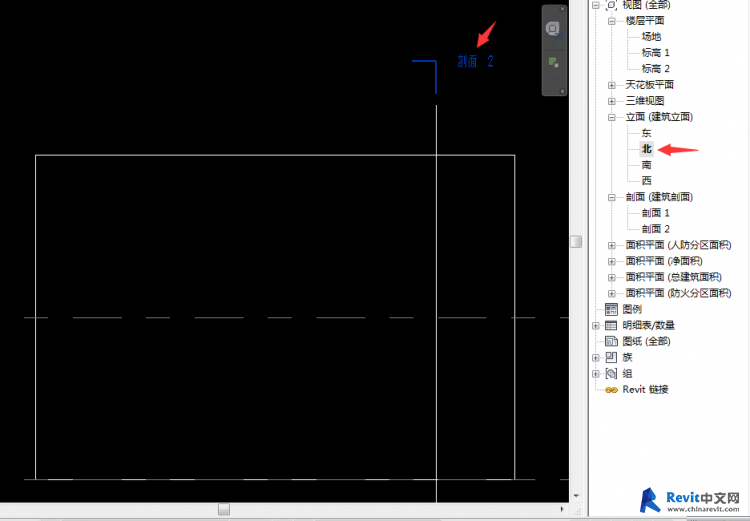
Task: Expand the 组 groups node
Action: [x=596, y=374]
